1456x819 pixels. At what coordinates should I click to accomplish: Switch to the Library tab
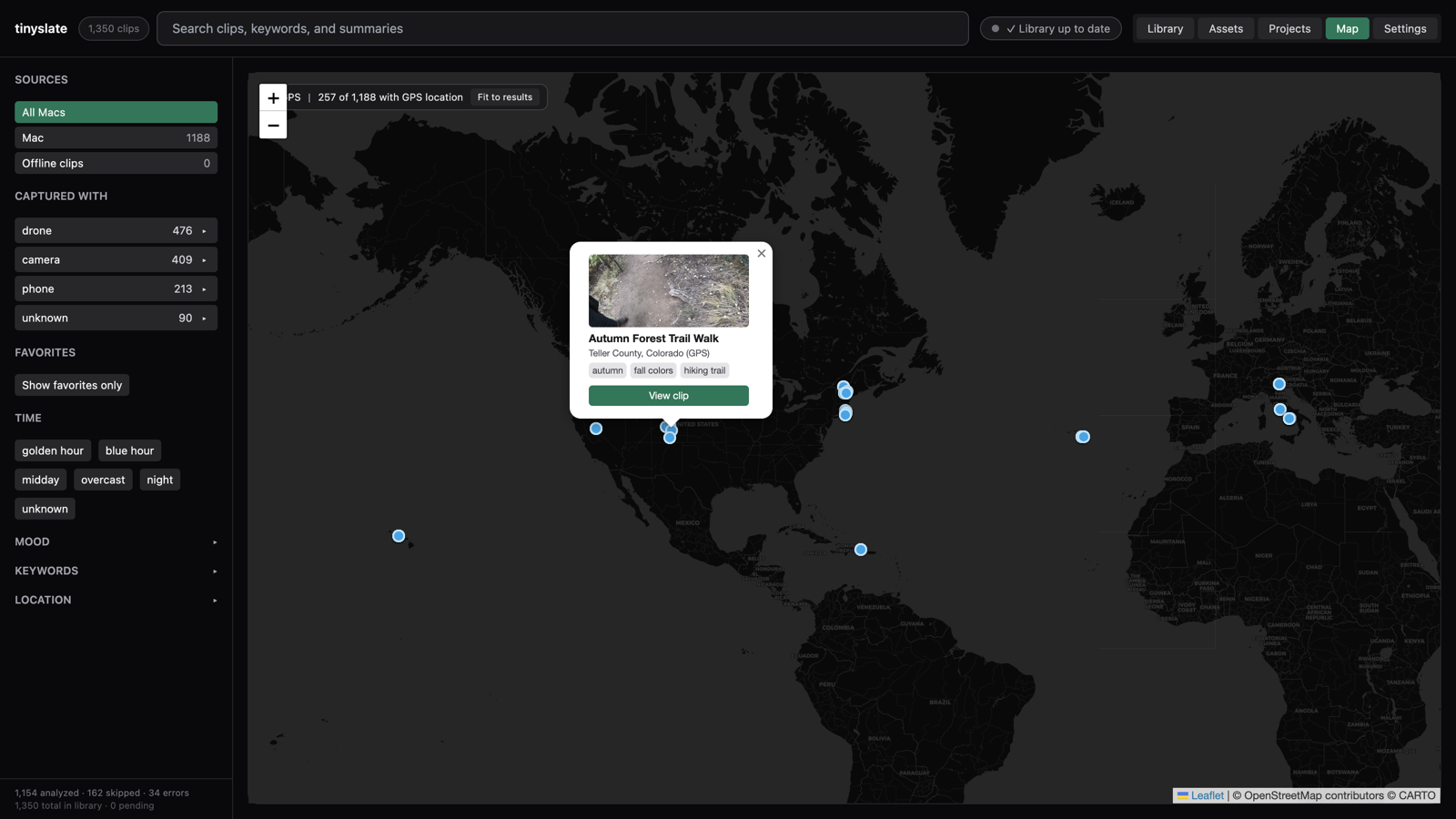[1165, 28]
